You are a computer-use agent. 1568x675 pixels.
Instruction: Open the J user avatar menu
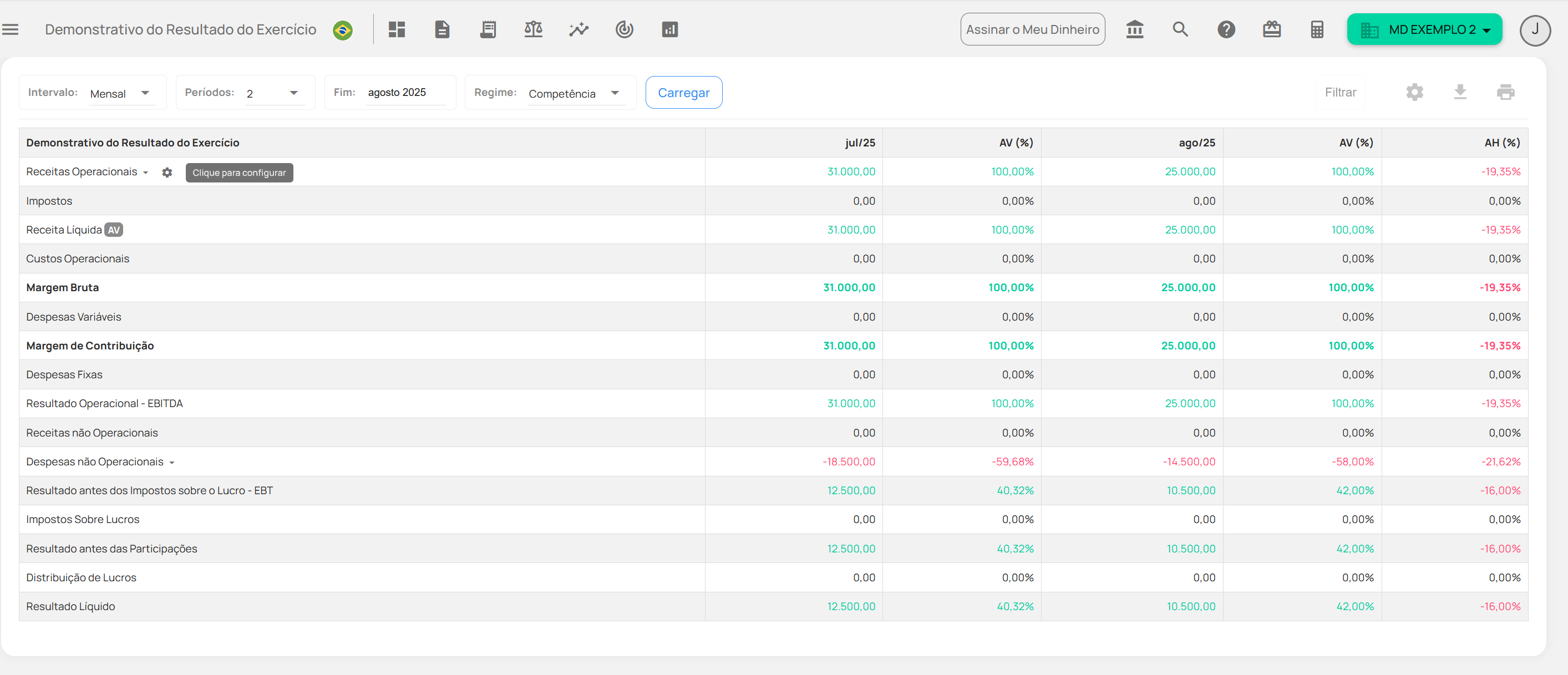[x=1535, y=30]
